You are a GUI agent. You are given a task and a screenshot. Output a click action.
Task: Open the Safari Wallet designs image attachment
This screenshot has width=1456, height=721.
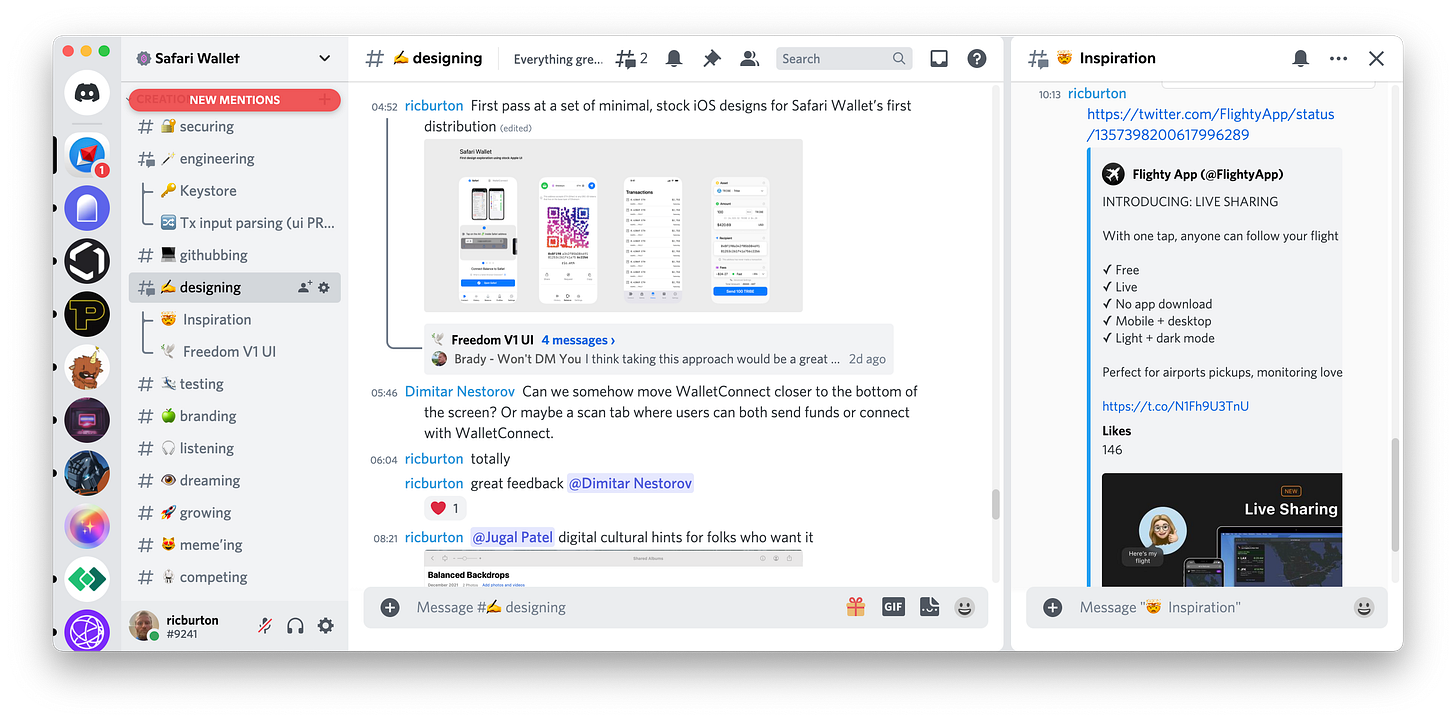point(613,225)
